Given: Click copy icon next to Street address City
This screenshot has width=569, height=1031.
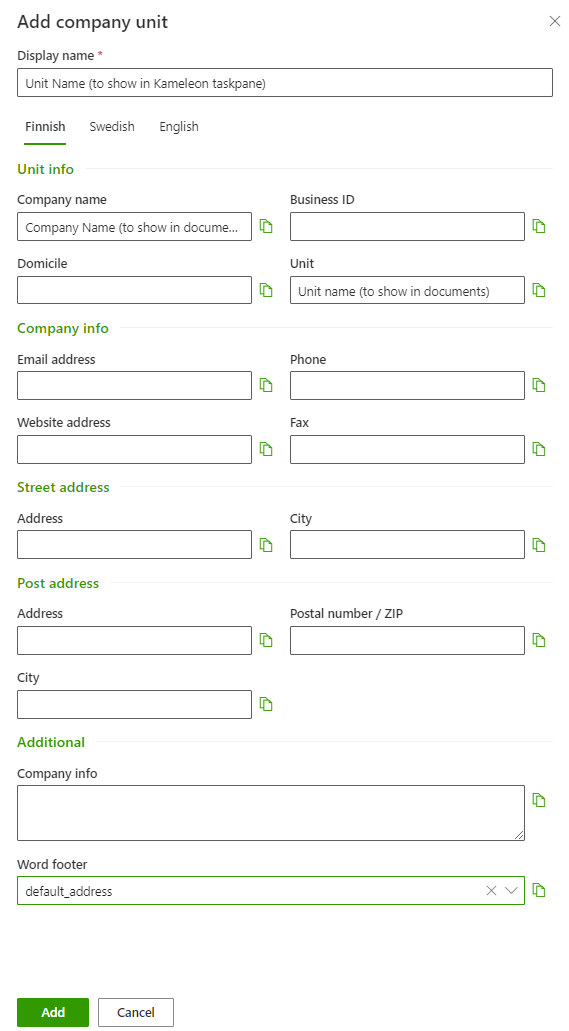Looking at the screenshot, I should [x=539, y=545].
